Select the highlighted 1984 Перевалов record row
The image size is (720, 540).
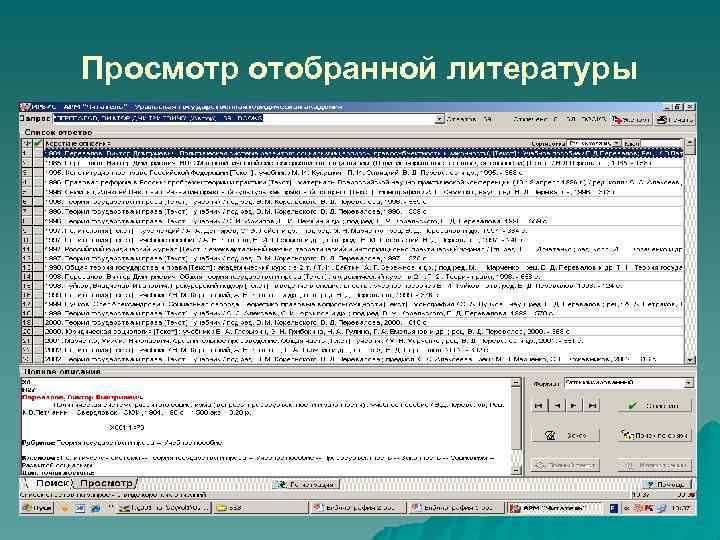tap(364, 153)
